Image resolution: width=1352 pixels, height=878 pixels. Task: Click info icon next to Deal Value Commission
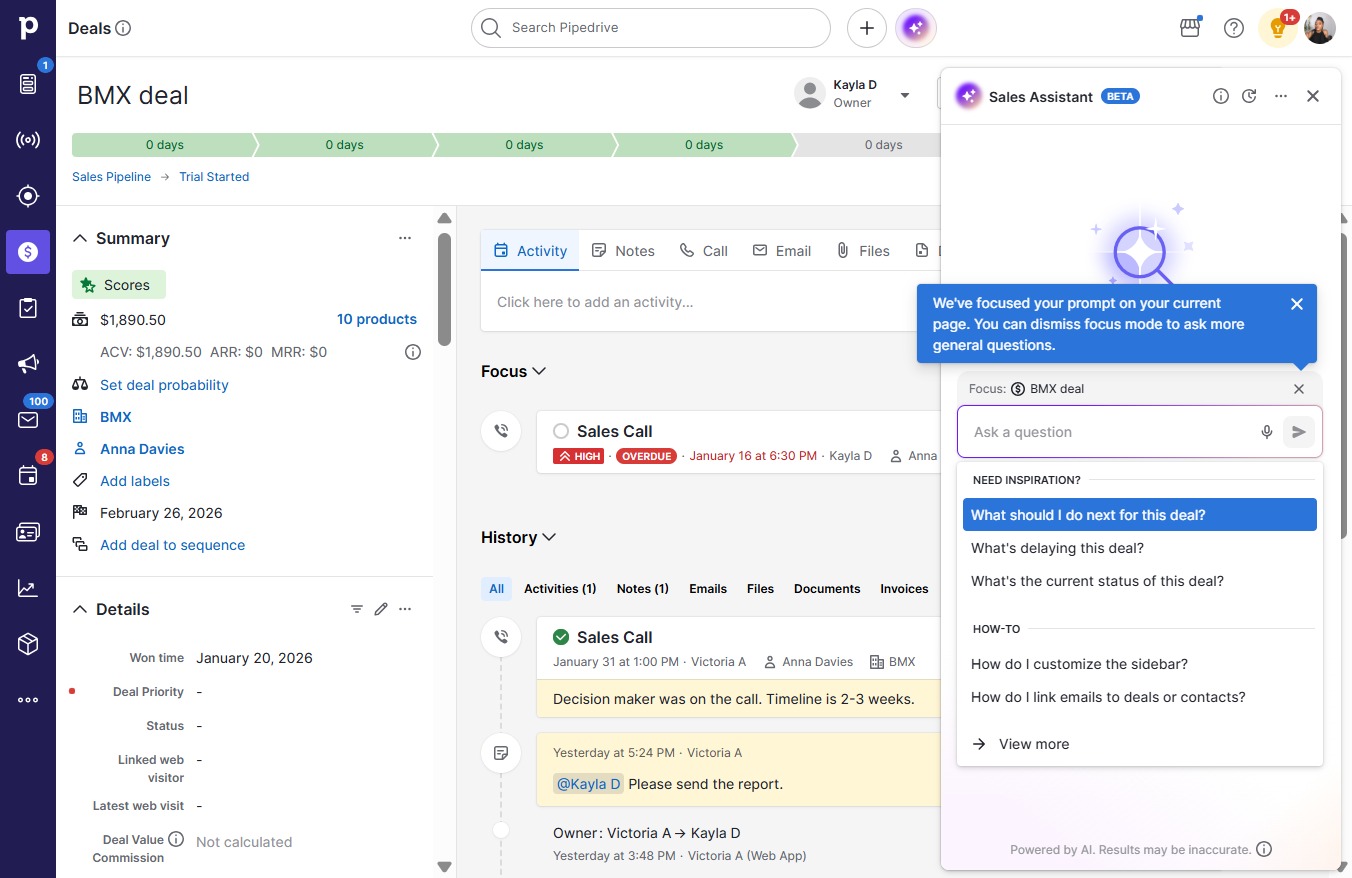click(176, 839)
